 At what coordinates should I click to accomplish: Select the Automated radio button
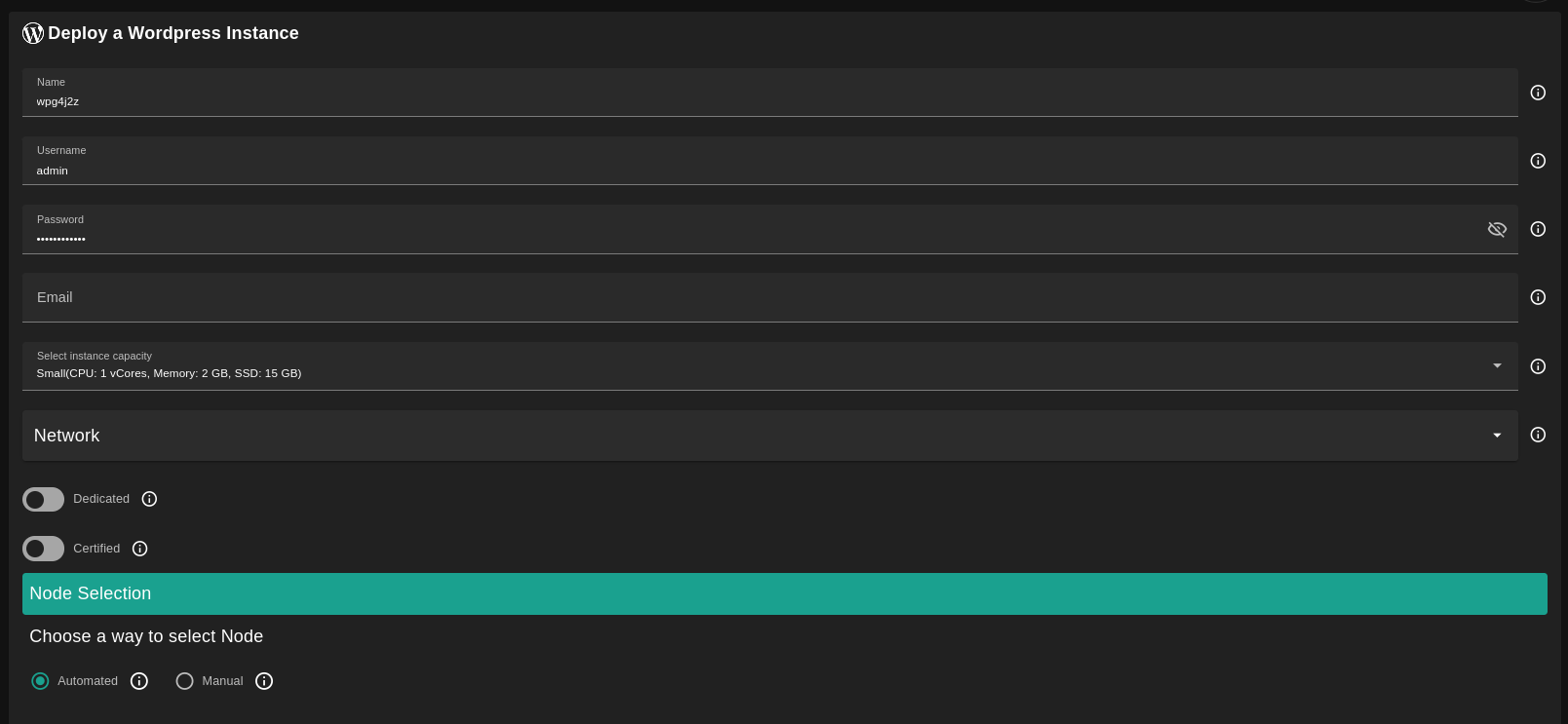pos(40,681)
